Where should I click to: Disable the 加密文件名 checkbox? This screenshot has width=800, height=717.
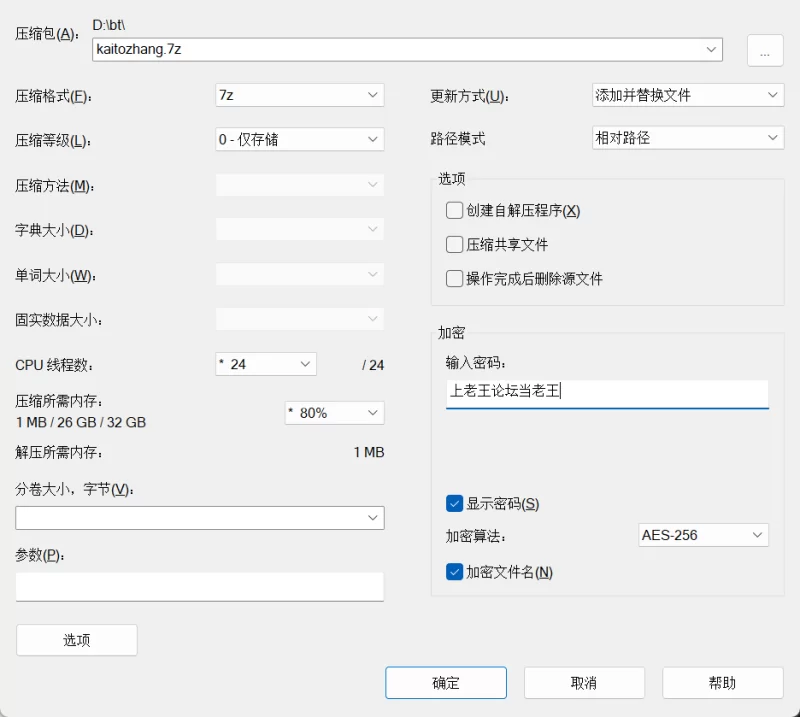pos(454,572)
